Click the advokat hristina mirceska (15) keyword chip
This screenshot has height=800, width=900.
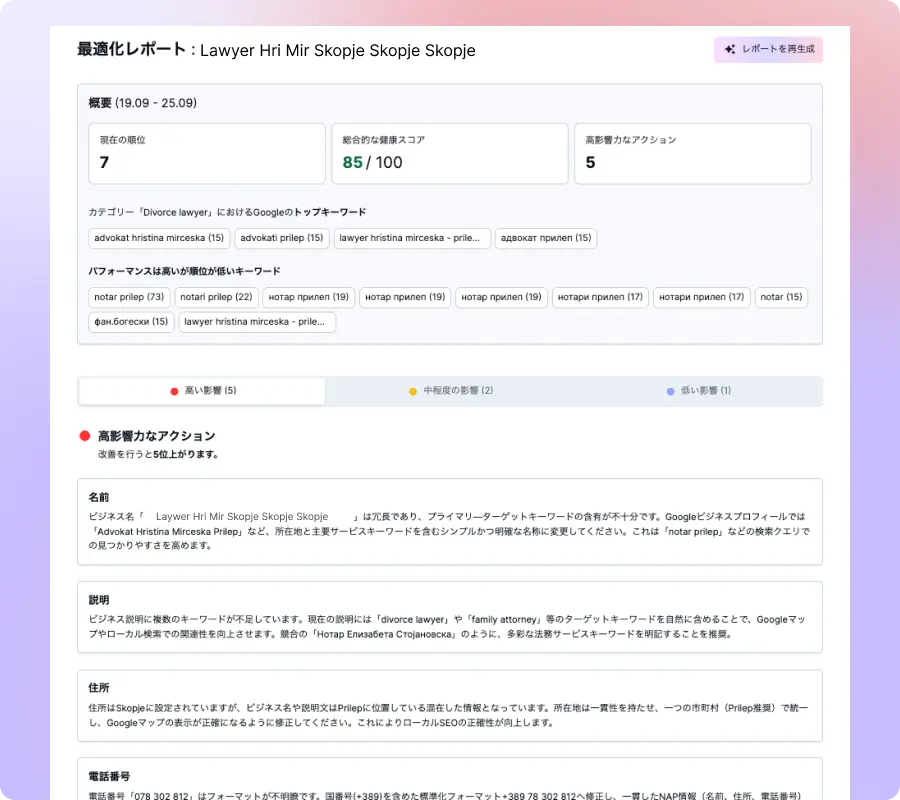(x=158, y=238)
